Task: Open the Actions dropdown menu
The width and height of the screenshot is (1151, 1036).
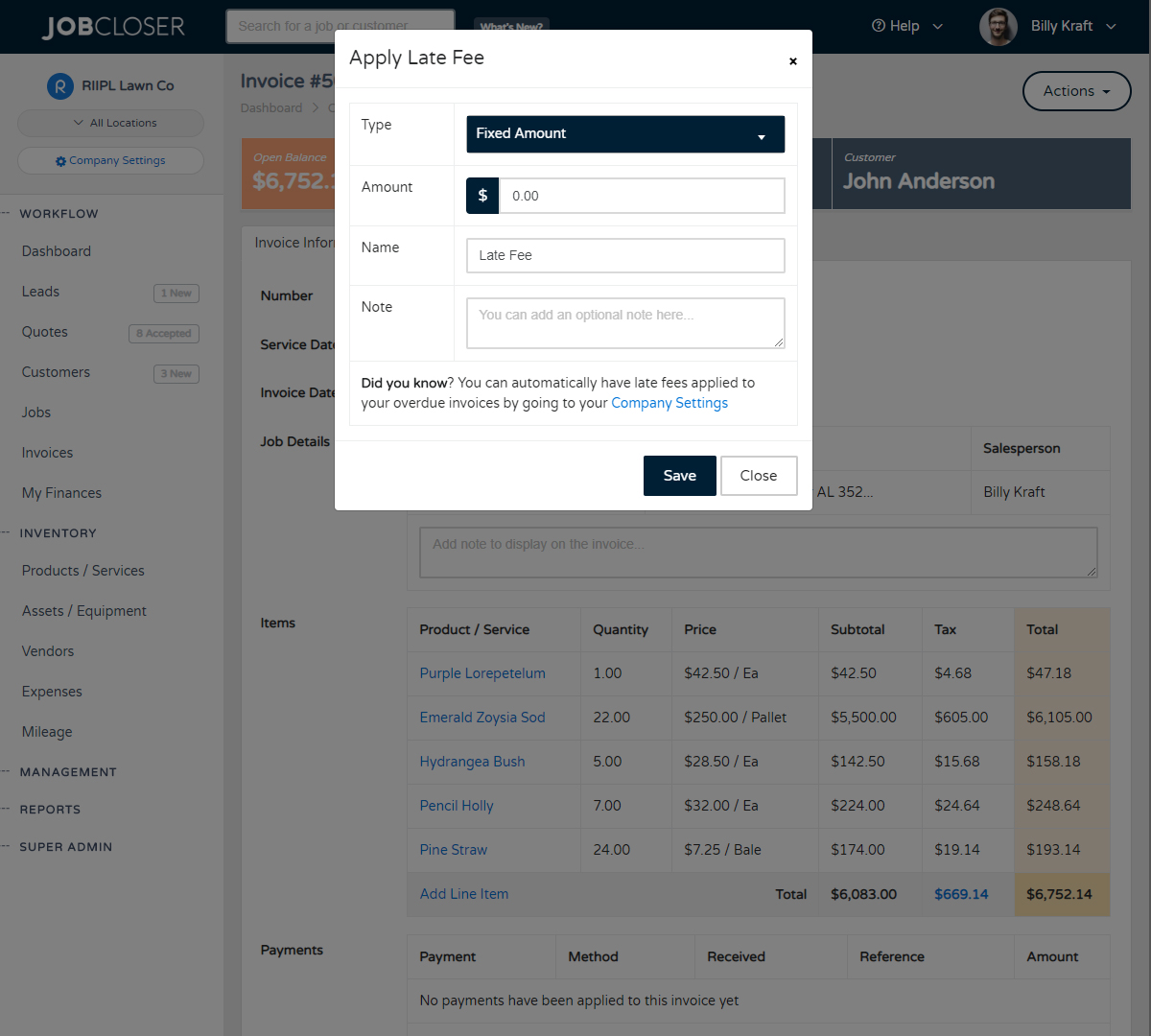Action: coord(1076,90)
